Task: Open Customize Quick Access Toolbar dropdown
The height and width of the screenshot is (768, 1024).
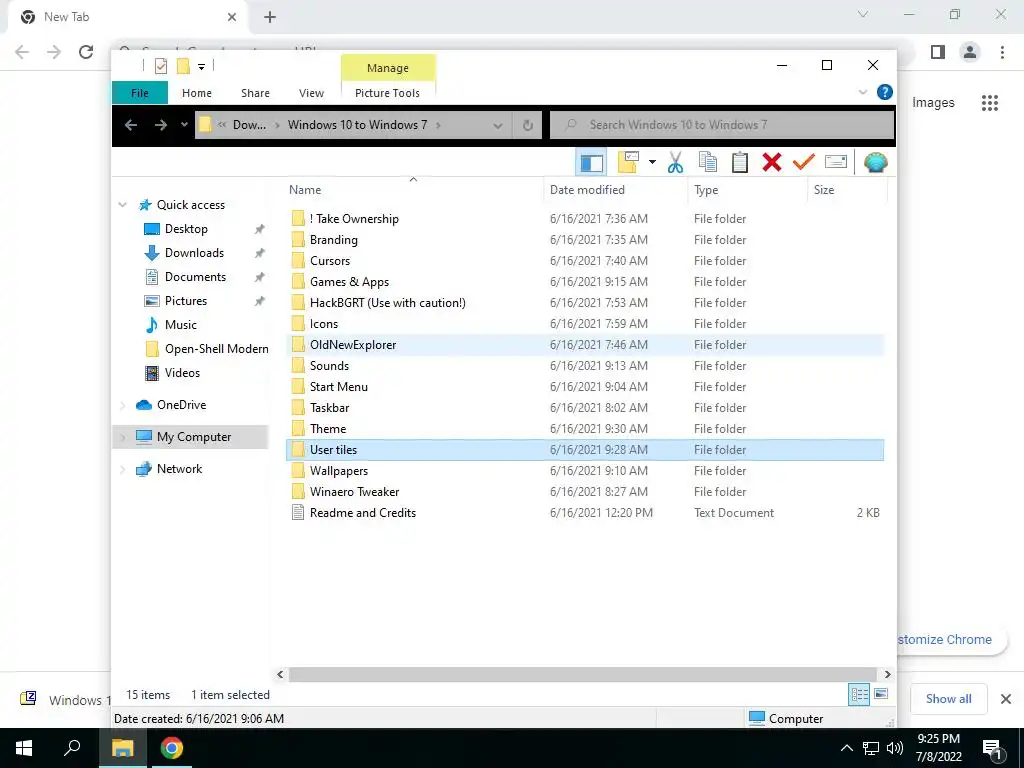Action: click(x=201, y=67)
